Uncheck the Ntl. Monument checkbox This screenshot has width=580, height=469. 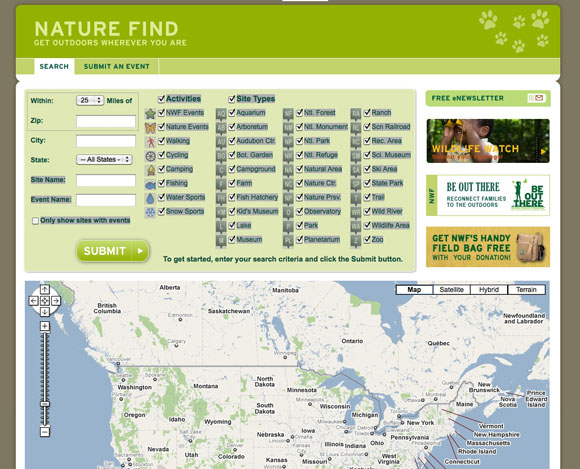click(299, 127)
